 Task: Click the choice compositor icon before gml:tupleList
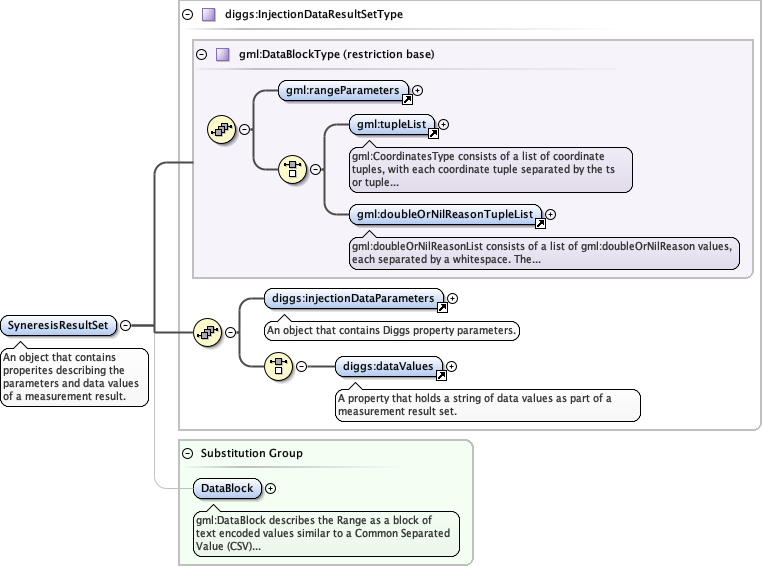[x=292, y=168]
